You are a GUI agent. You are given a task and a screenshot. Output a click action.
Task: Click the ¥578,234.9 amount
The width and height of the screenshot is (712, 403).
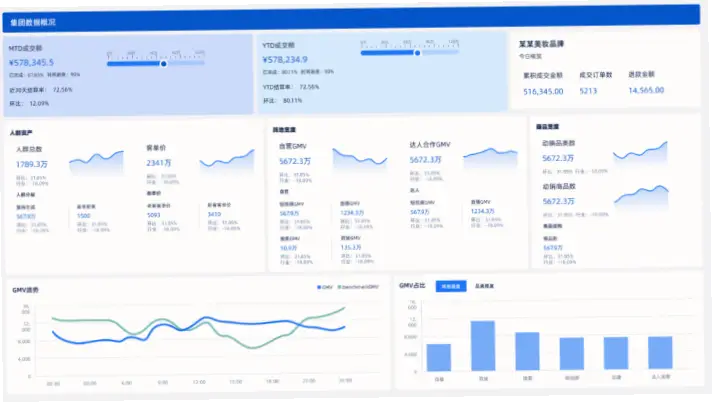(285, 59)
